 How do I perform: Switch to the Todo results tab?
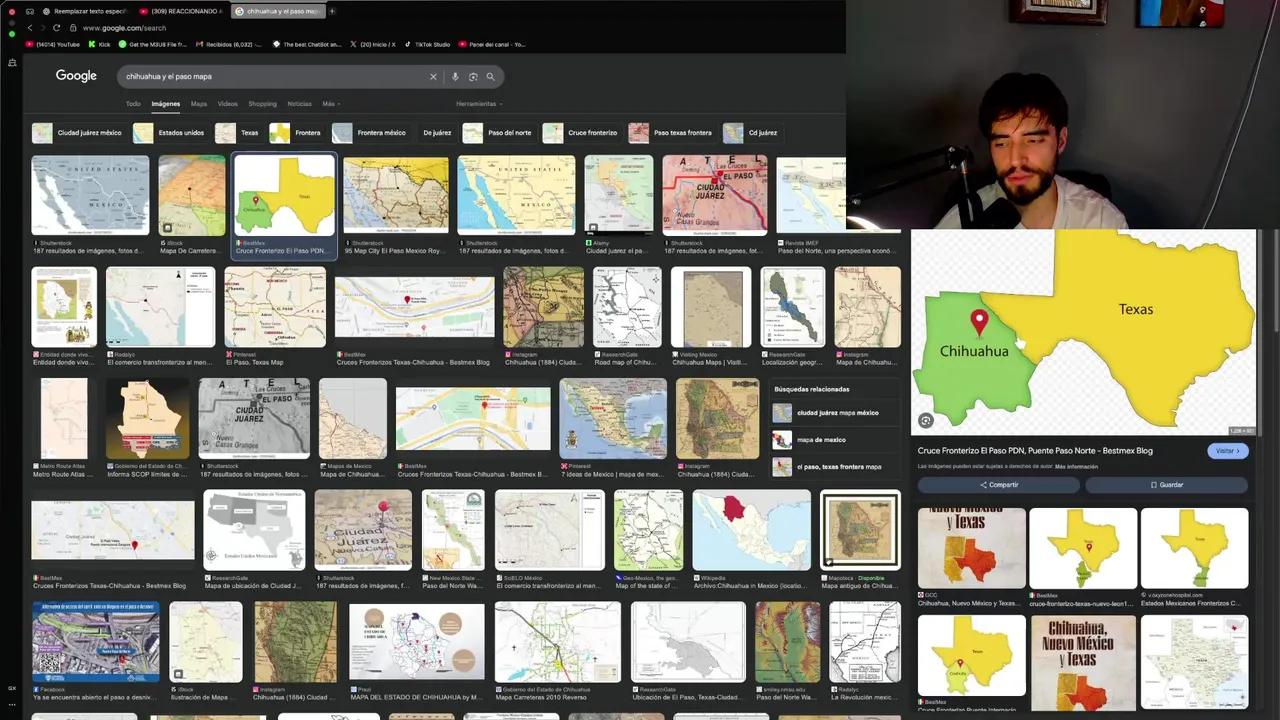pyautogui.click(x=133, y=104)
